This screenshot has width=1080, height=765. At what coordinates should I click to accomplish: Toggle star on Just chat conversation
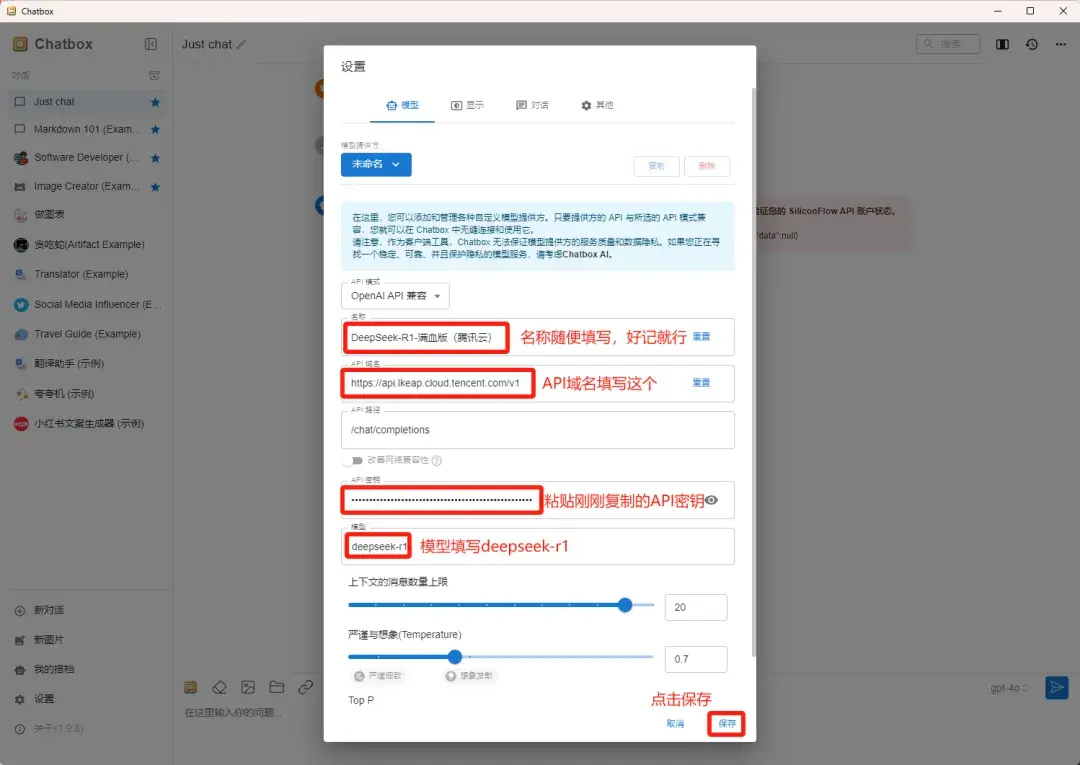pyautogui.click(x=155, y=102)
